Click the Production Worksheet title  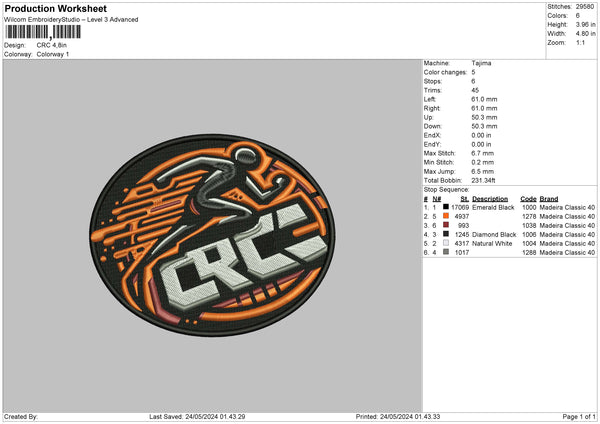coord(55,8)
